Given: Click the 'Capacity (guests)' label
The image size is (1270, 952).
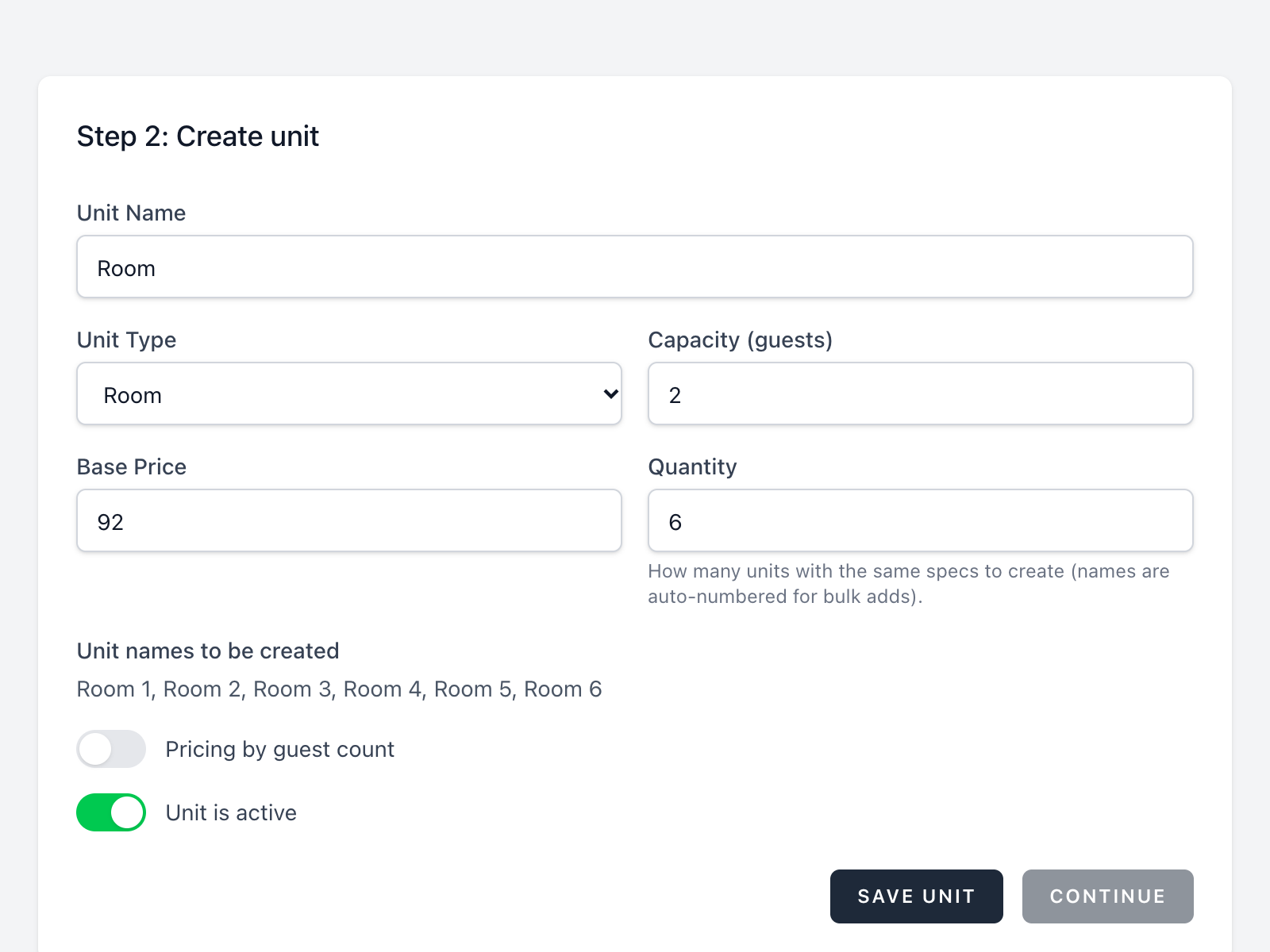Looking at the screenshot, I should [x=741, y=340].
